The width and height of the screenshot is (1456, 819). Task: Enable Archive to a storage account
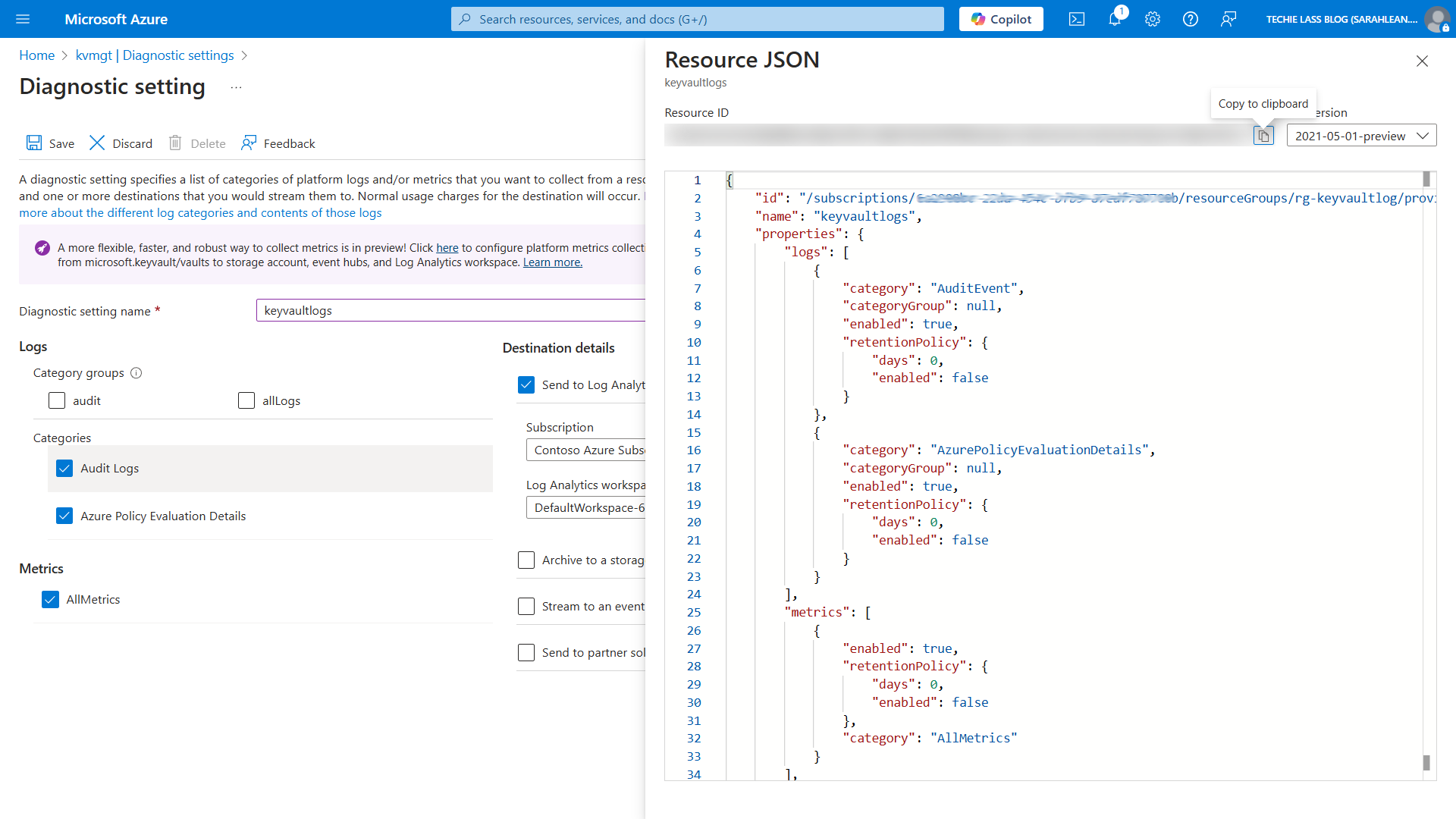click(x=526, y=560)
